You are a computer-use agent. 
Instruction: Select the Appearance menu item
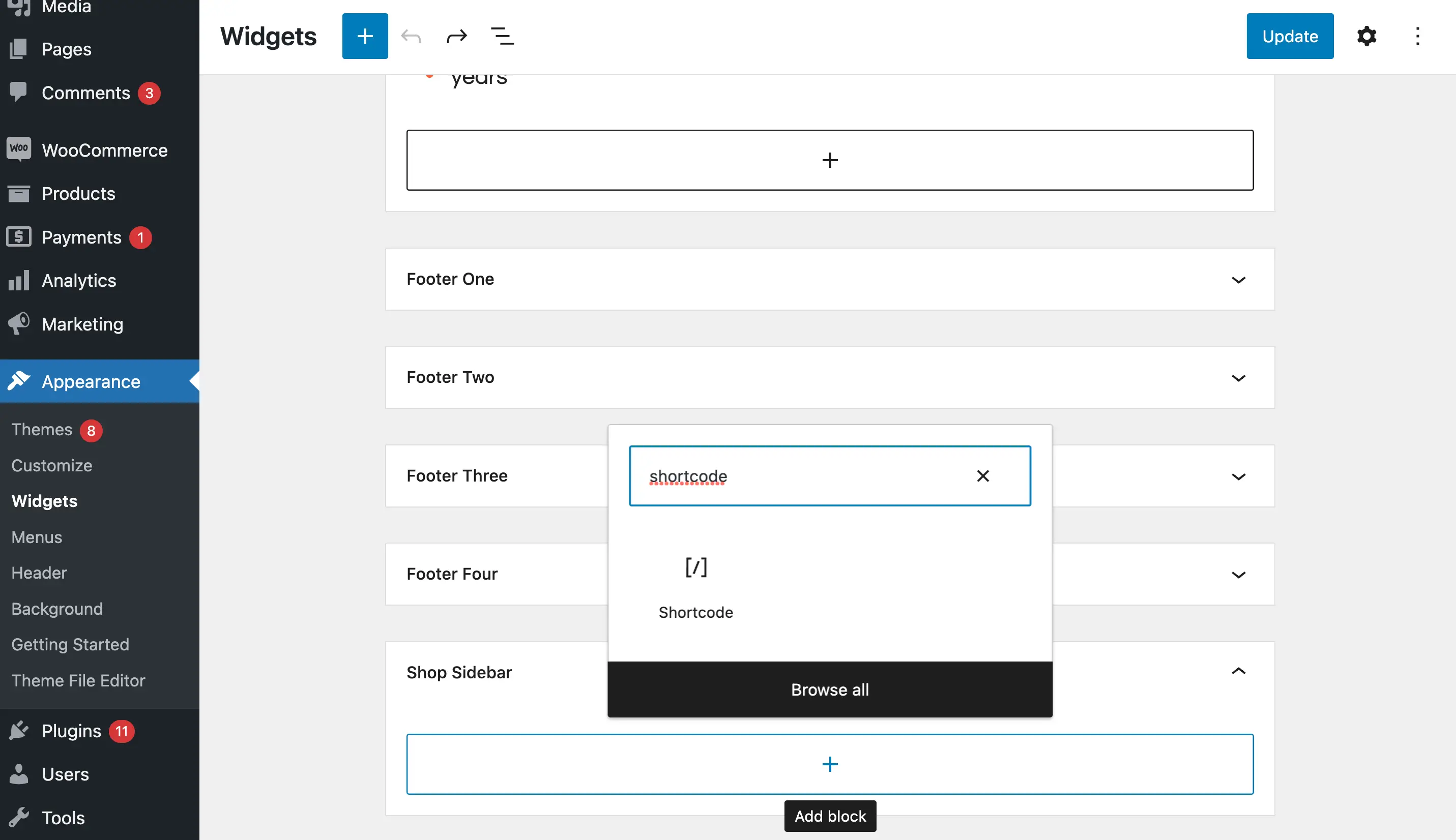click(x=90, y=381)
